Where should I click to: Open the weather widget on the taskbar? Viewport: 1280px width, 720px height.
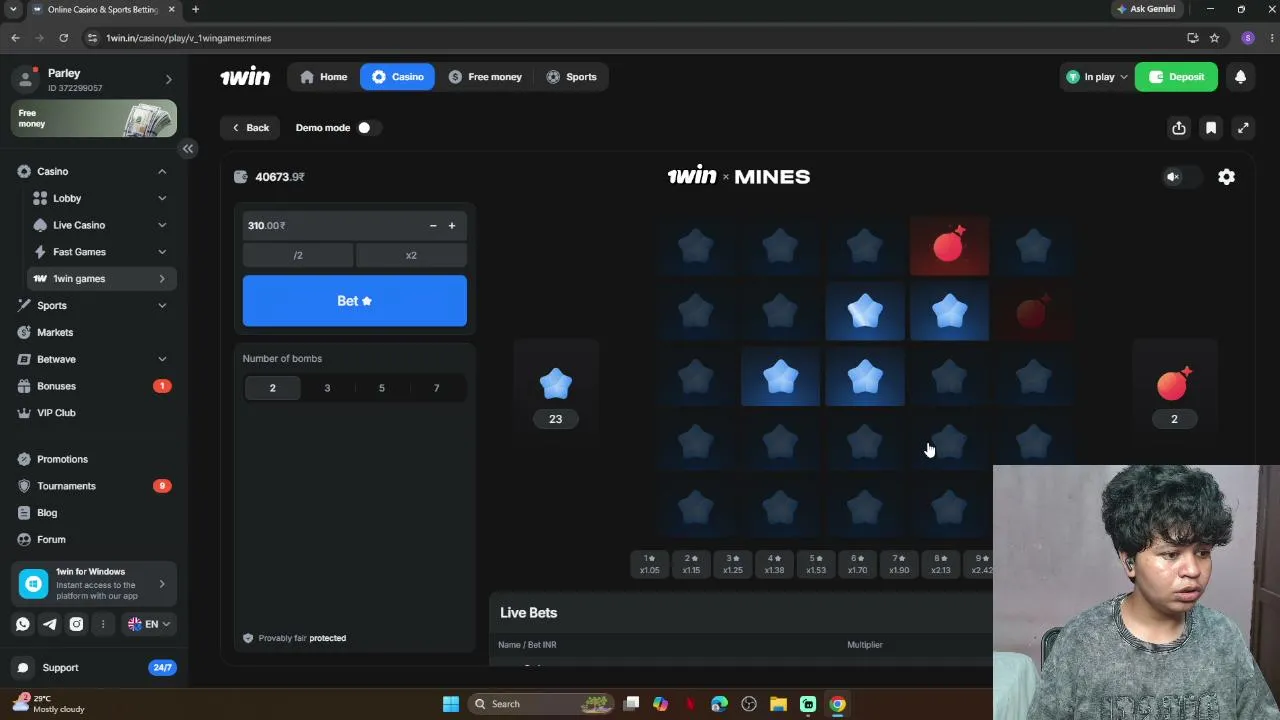(48, 704)
